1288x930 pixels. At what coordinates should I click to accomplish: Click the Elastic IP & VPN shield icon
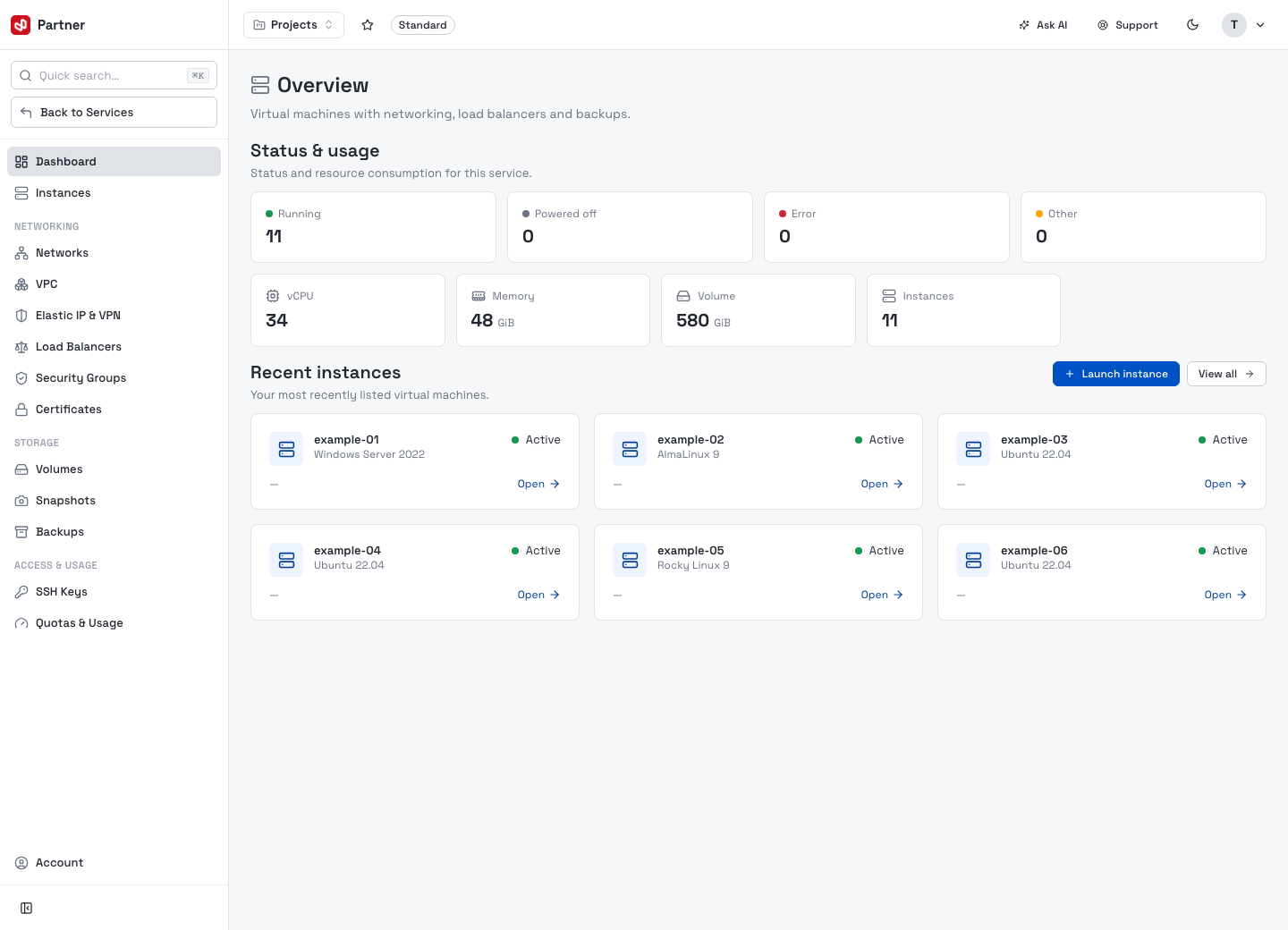pyautogui.click(x=21, y=316)
